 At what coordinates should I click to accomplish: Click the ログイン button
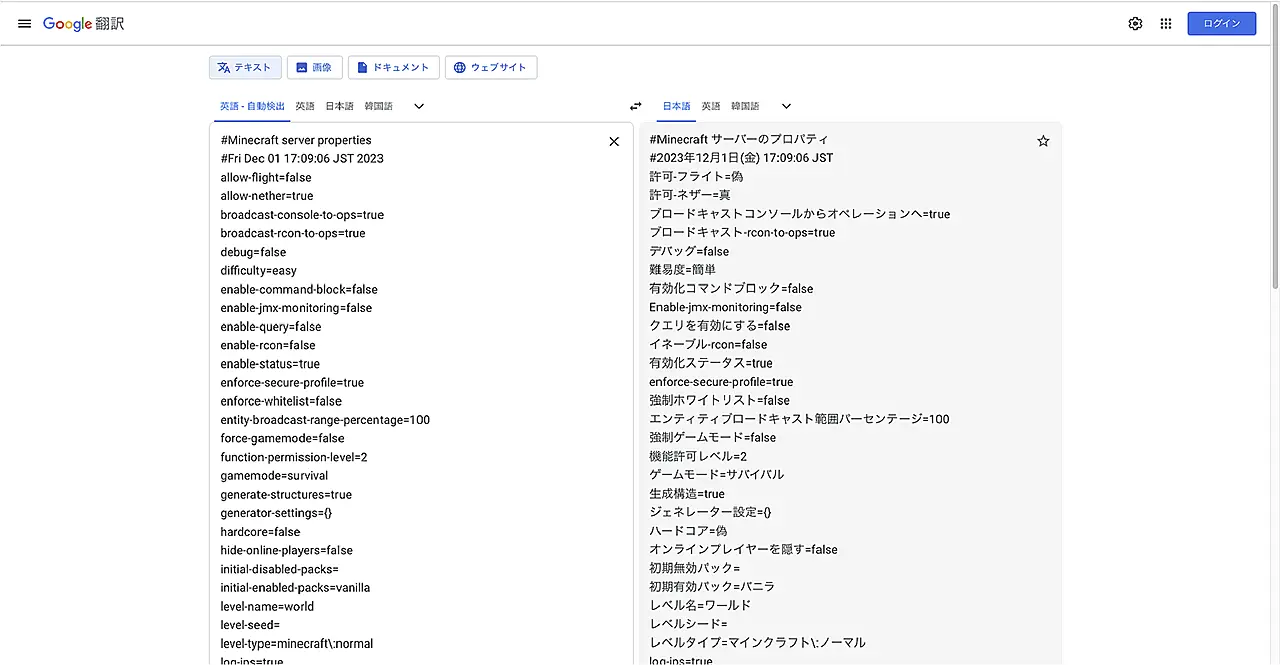coord(1221,24)
